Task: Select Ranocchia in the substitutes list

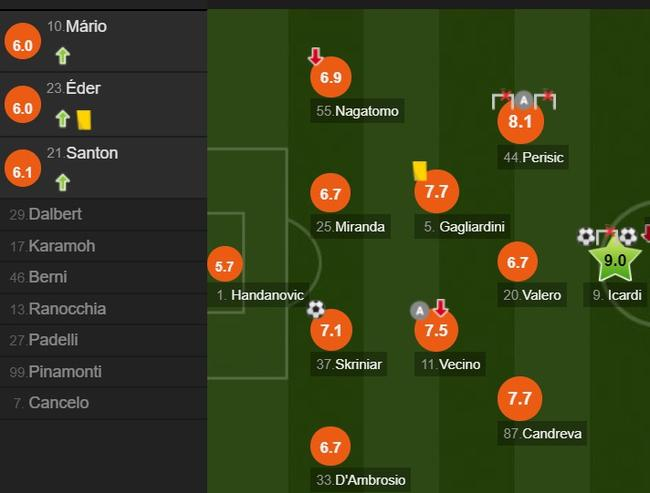Action: 66,308
